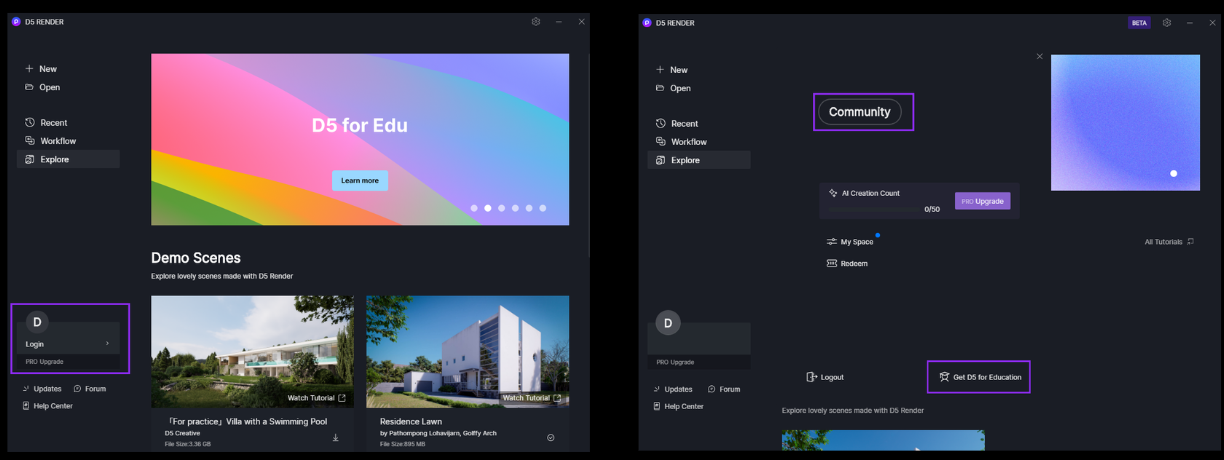Screen dimensions: 1224x460
Task: Open Updates in right BETA window
Action: (x=672, y=389)
